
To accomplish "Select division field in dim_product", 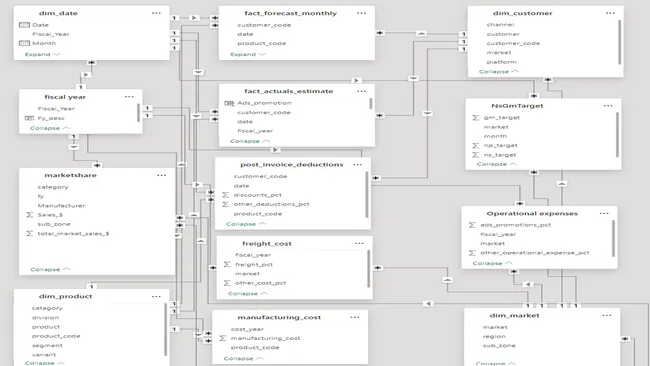I will (46, 318).
